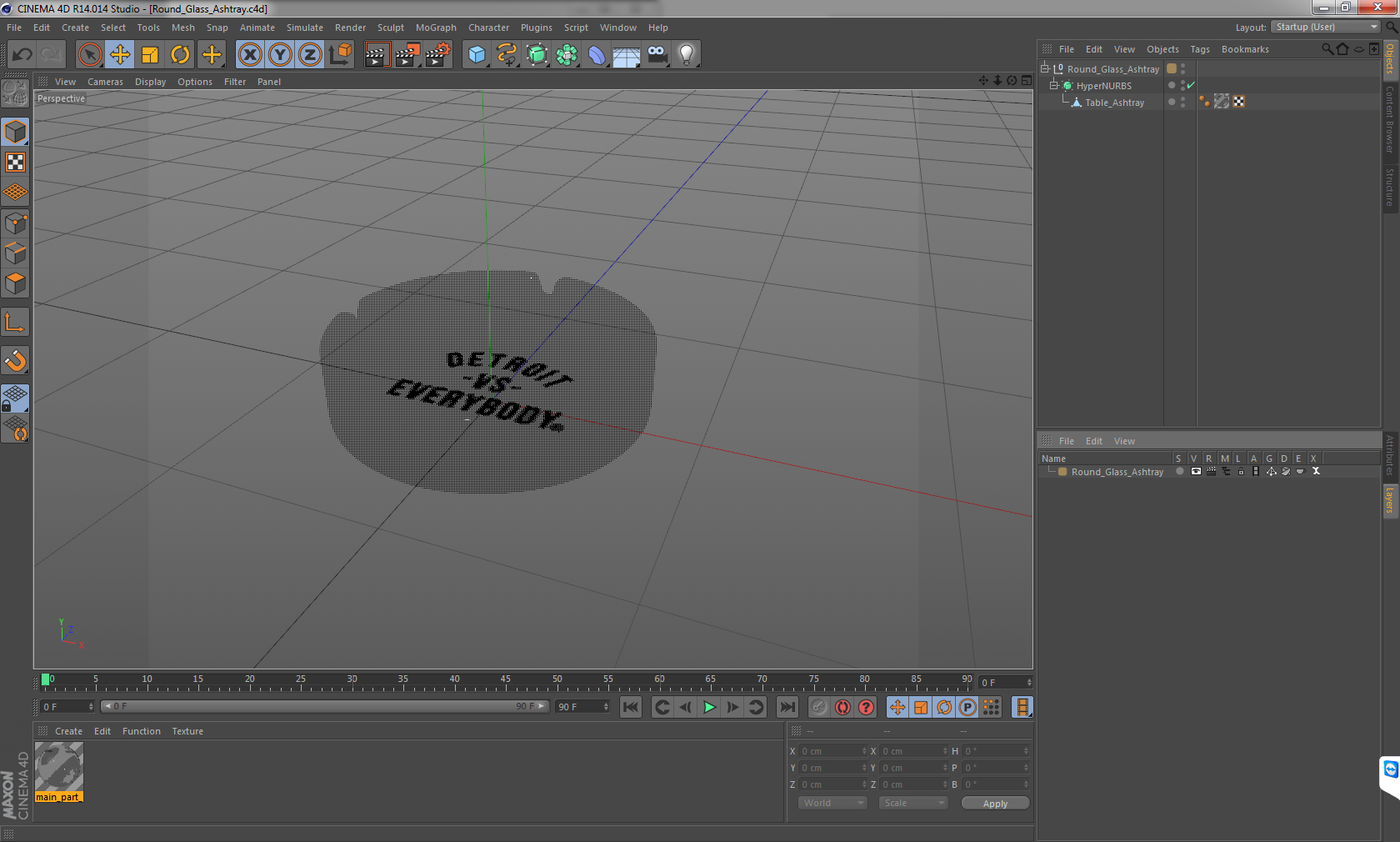Image resolution: width=1400 pixels, height=842 pixels.
Task: Add a Light object
Action: 686,55
